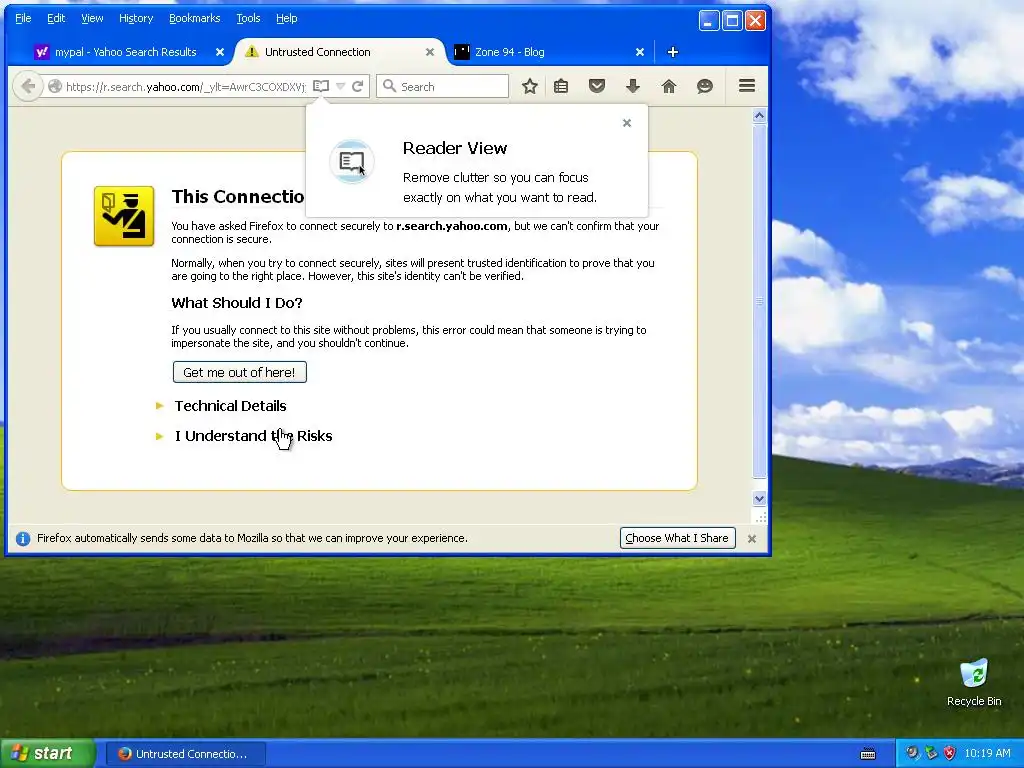Close the data sharing notification bar
1024x768 pixels.
[x=752, y=539]
